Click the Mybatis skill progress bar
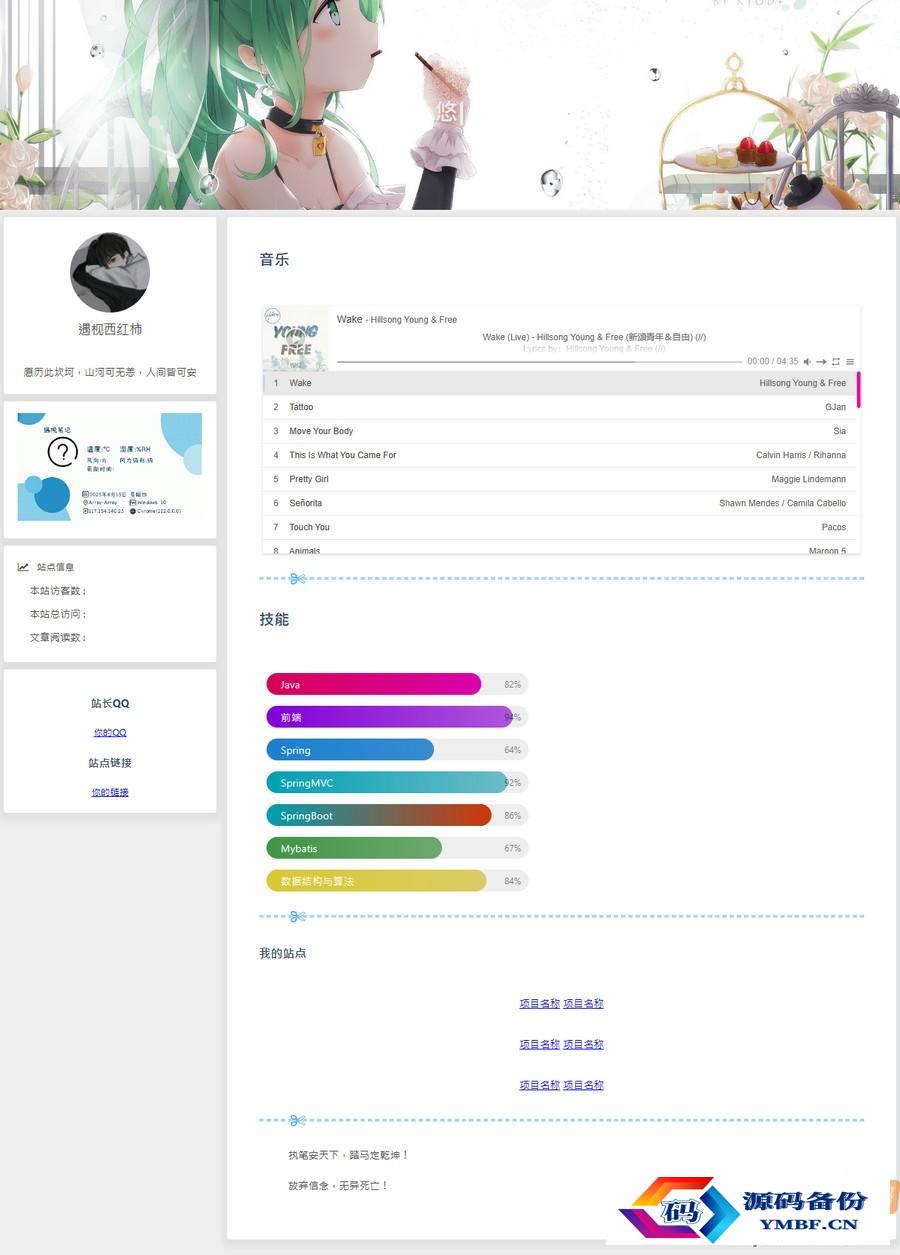 (397, 848)
